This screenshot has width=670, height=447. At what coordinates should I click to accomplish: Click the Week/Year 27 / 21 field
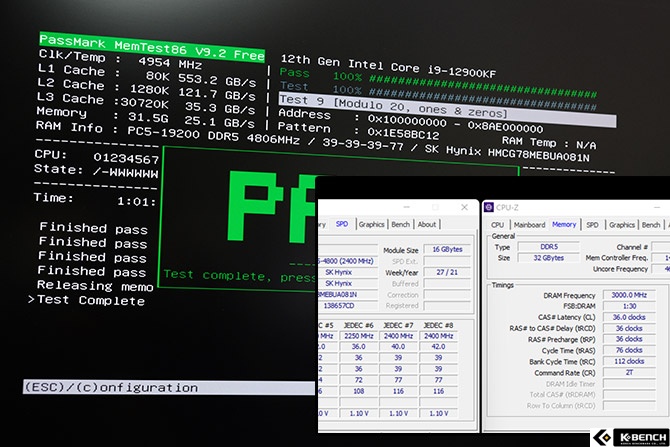[x=447, y=272]
